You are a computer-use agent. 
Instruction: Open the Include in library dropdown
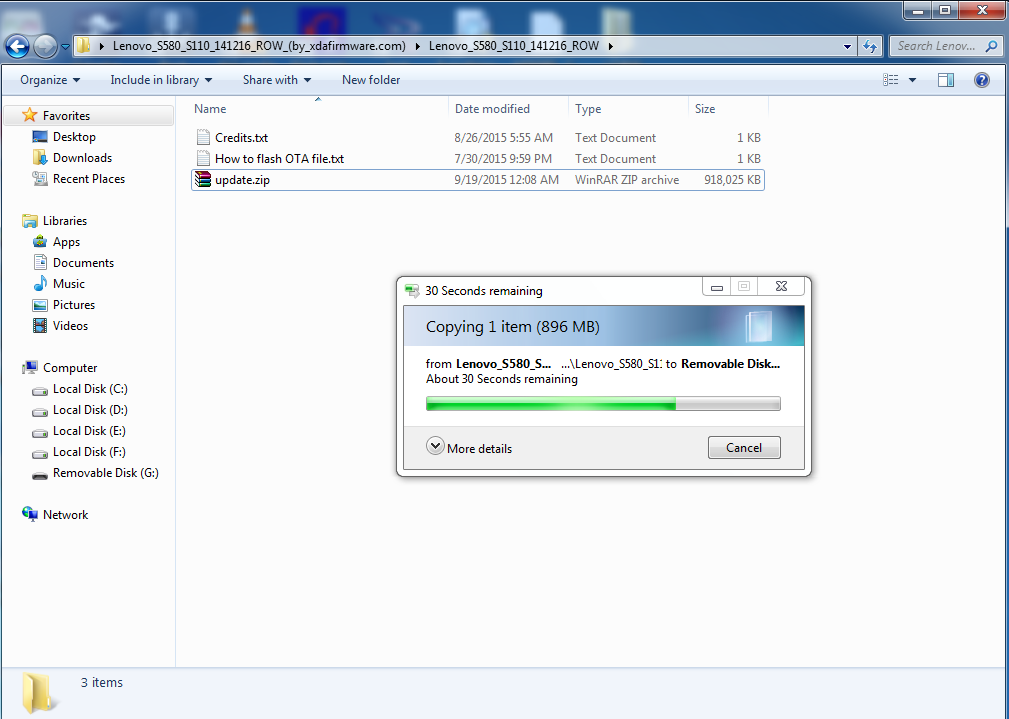[161, 80]
